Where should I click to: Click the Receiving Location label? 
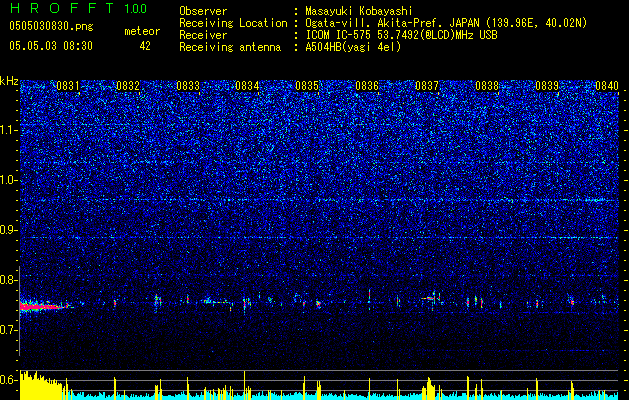[x=233, y=23]
